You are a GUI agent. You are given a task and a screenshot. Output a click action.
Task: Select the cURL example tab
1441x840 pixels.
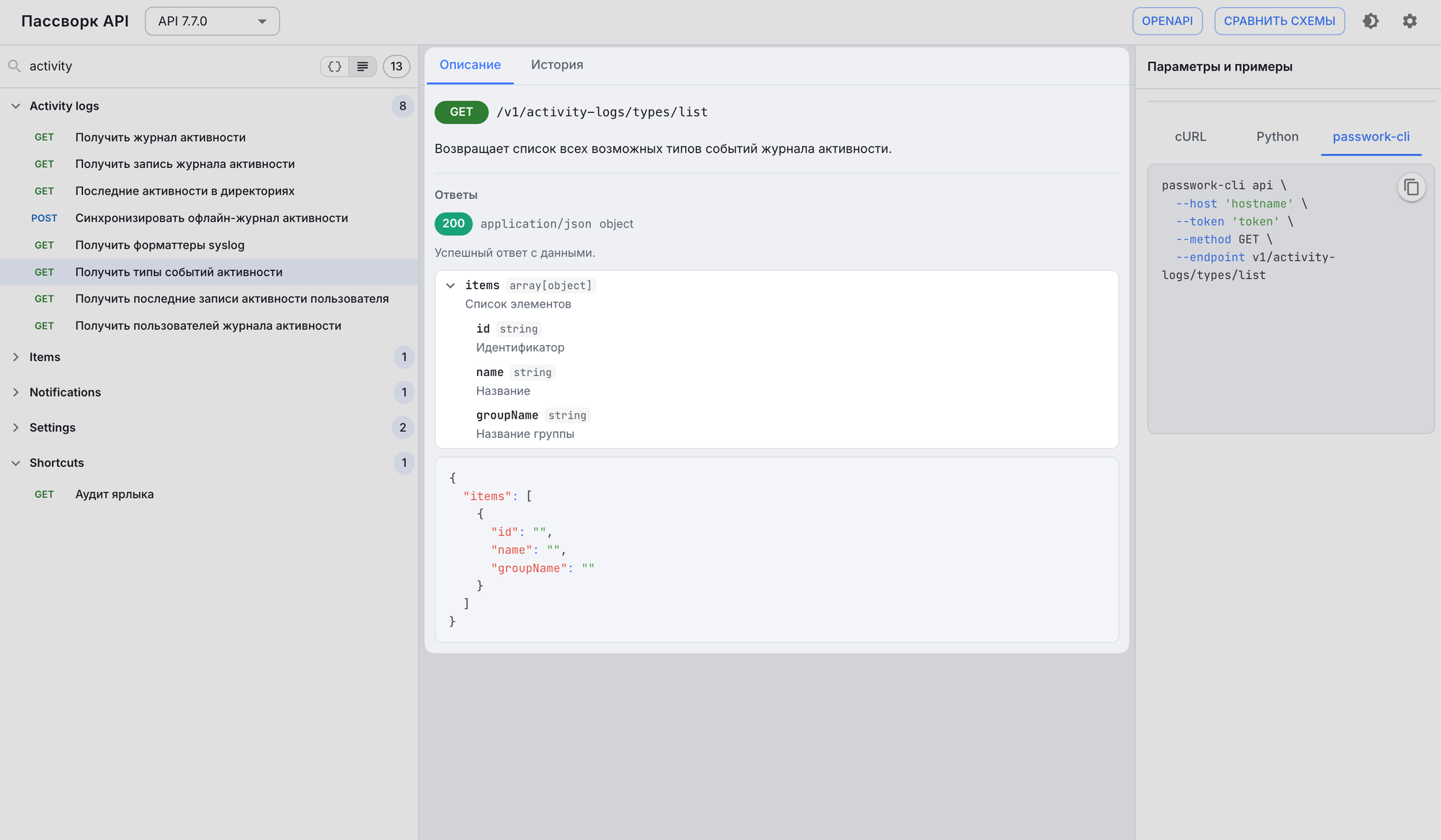[x=1190, y=137]
